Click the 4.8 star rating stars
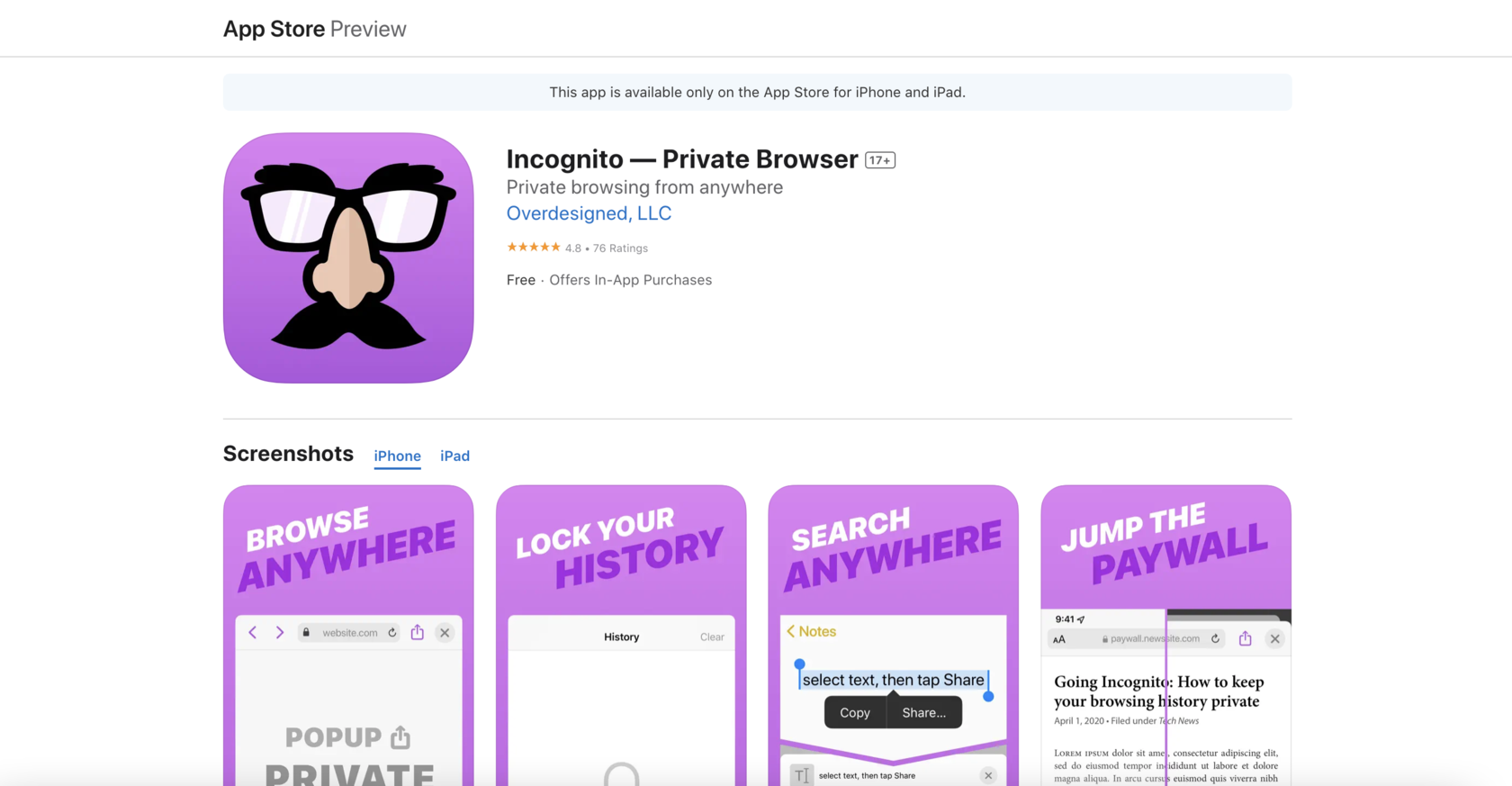The image size is (1512, 786). click(533, 248)
